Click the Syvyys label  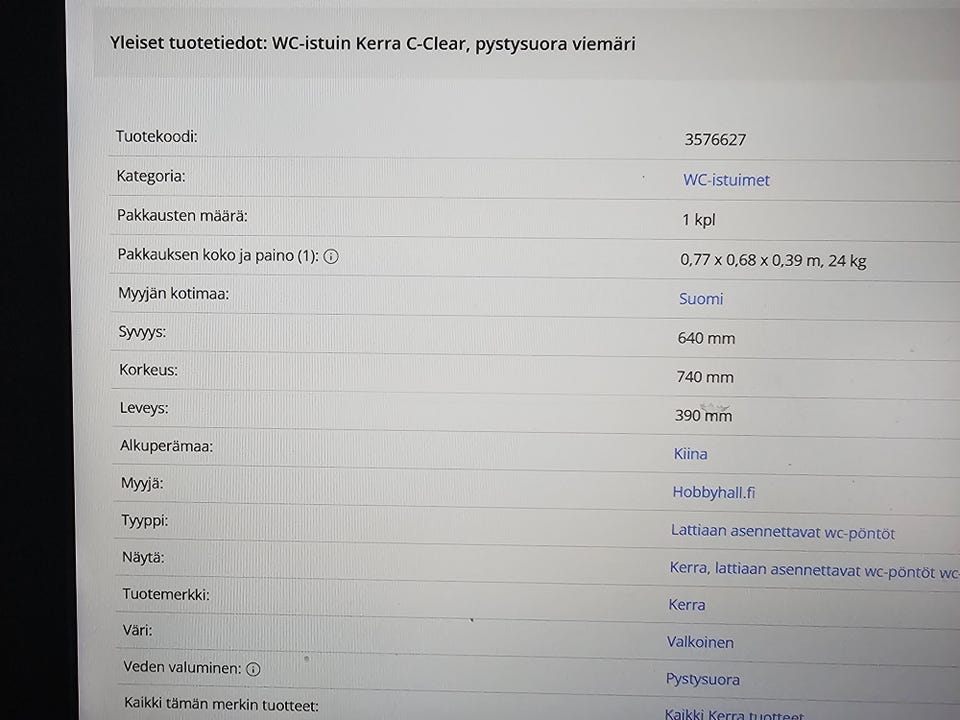[x=142, y=332]
